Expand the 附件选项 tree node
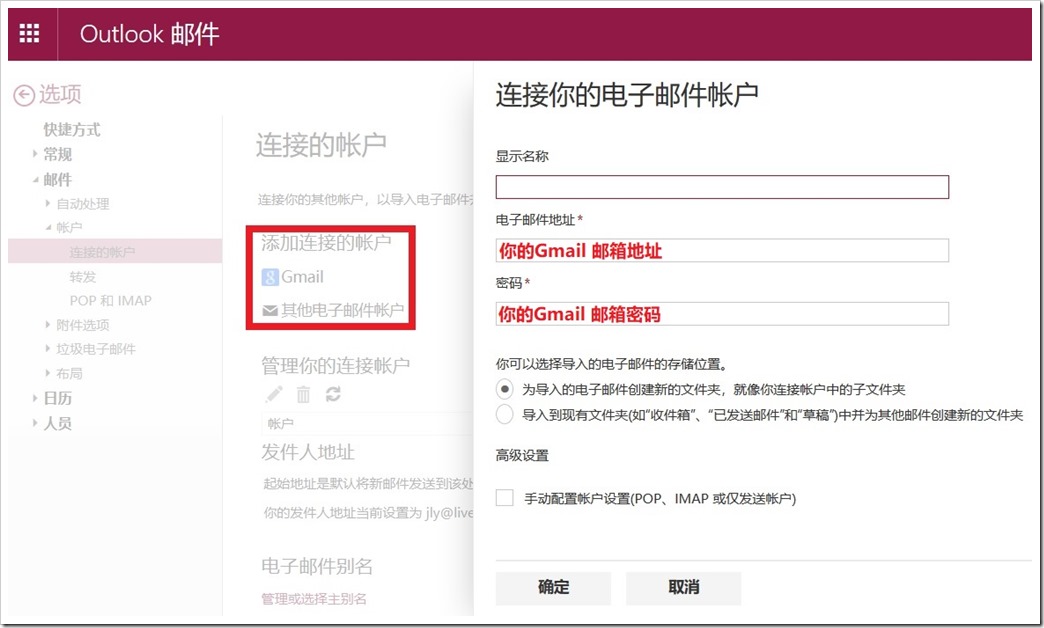Screen dimensions: 1044x628 coord(47,324)
